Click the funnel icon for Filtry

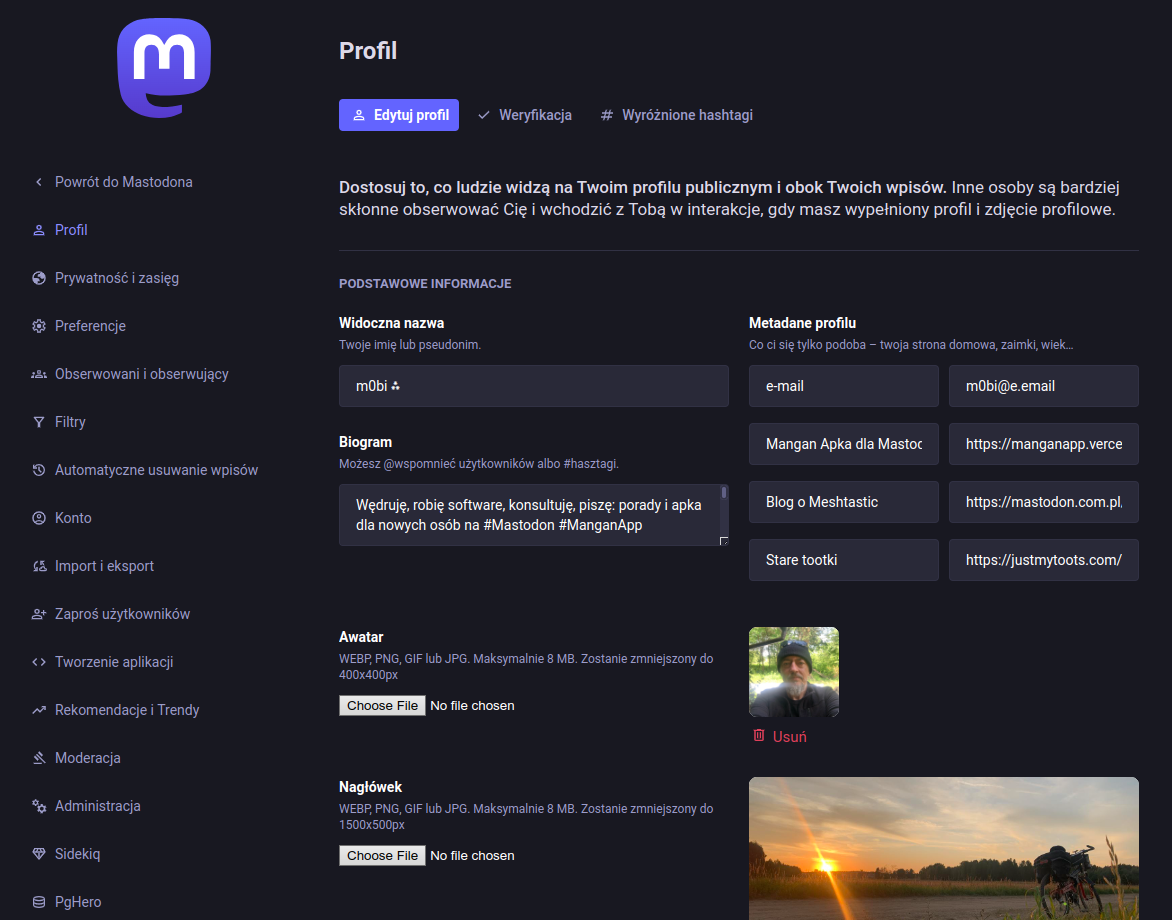[x=39, y=422]
